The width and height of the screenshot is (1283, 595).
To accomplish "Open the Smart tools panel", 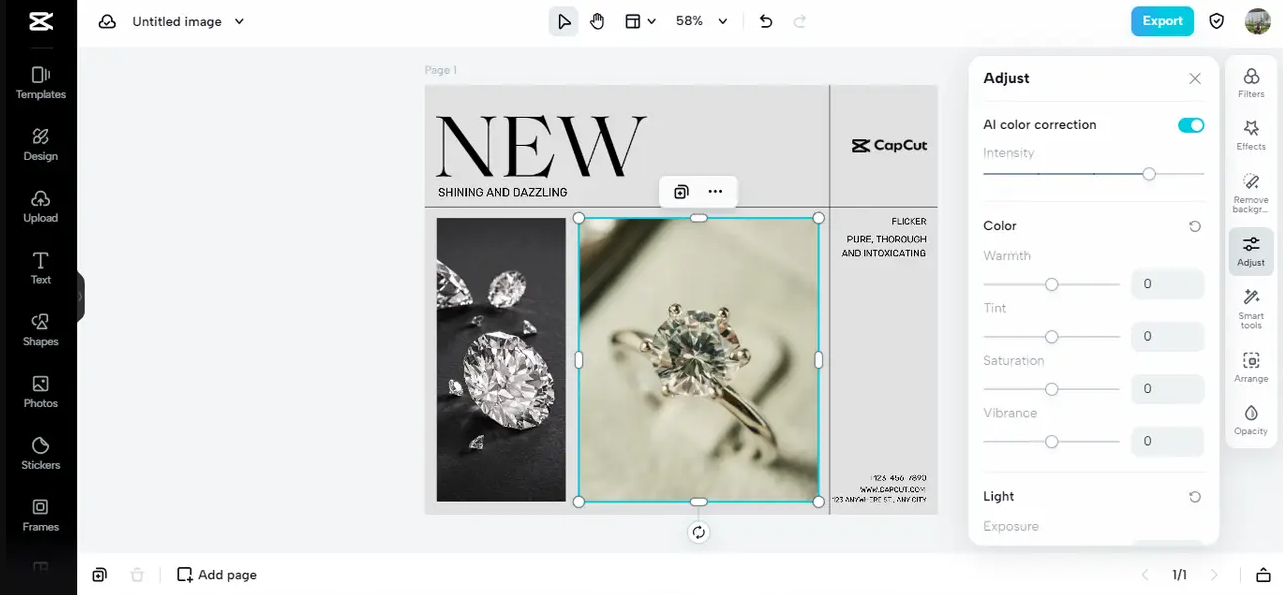I will click(1251, 308).
